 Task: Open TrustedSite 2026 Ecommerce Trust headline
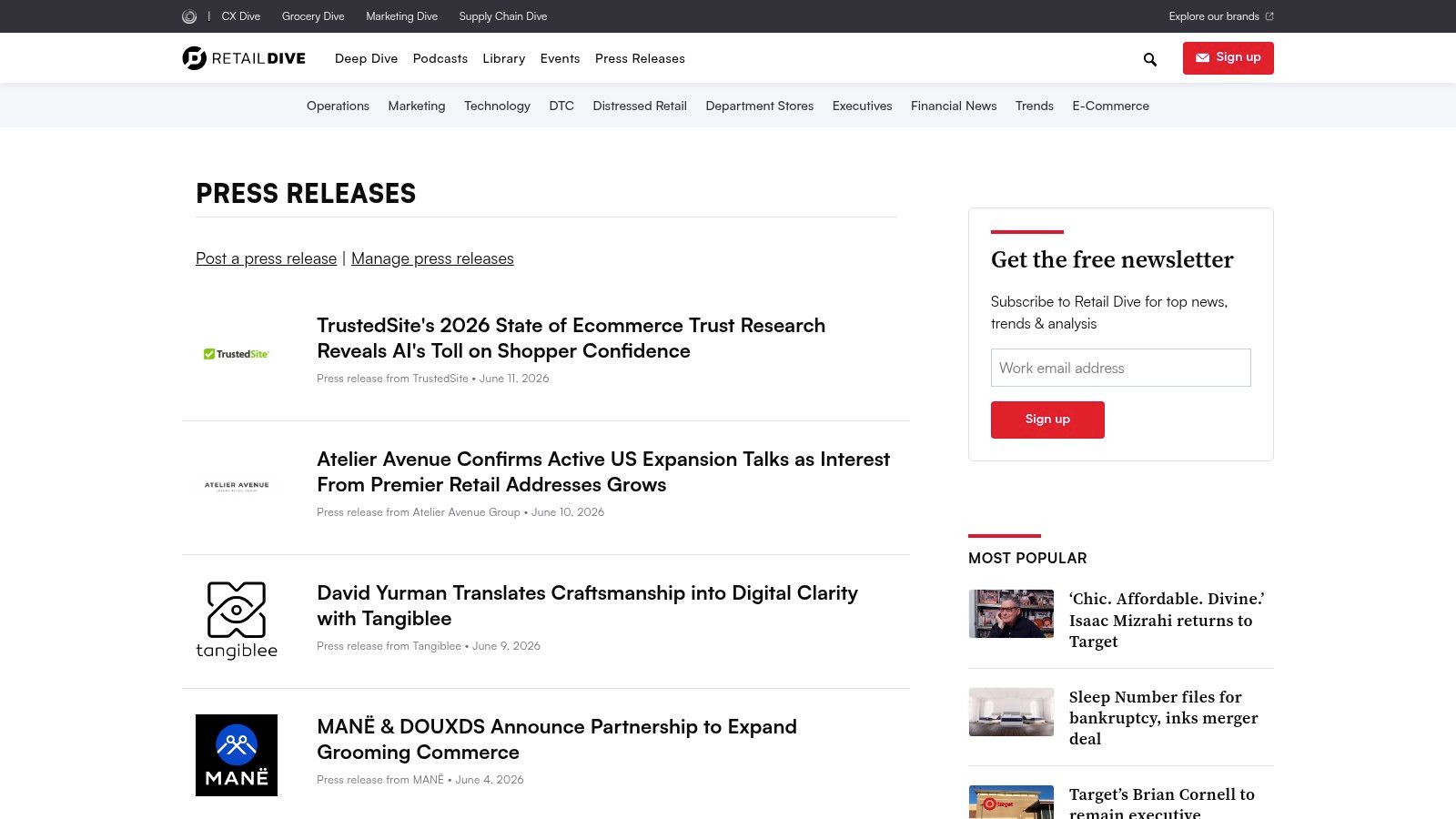tap(571, 338)
